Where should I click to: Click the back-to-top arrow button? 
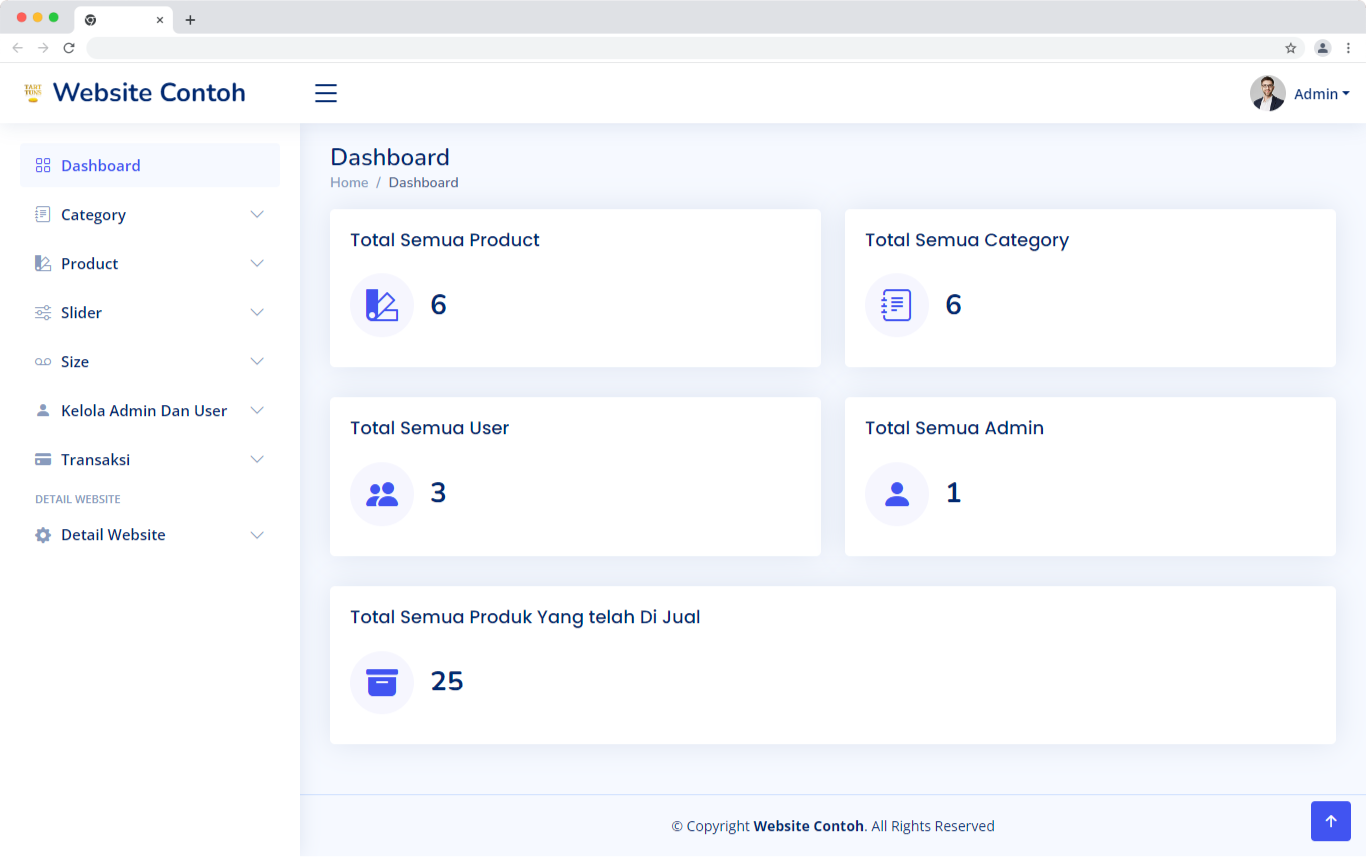[x=1330, y=821]
